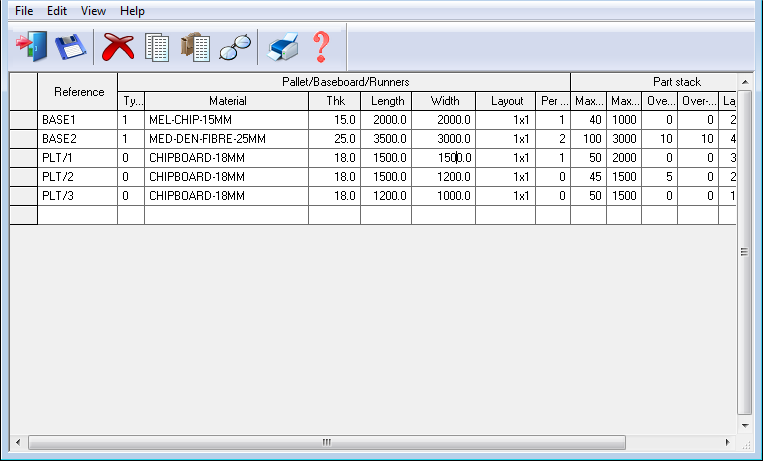
Task: Click the vertical scrollbar thumb
Action: pyautogui.click(x=745, y=252)
